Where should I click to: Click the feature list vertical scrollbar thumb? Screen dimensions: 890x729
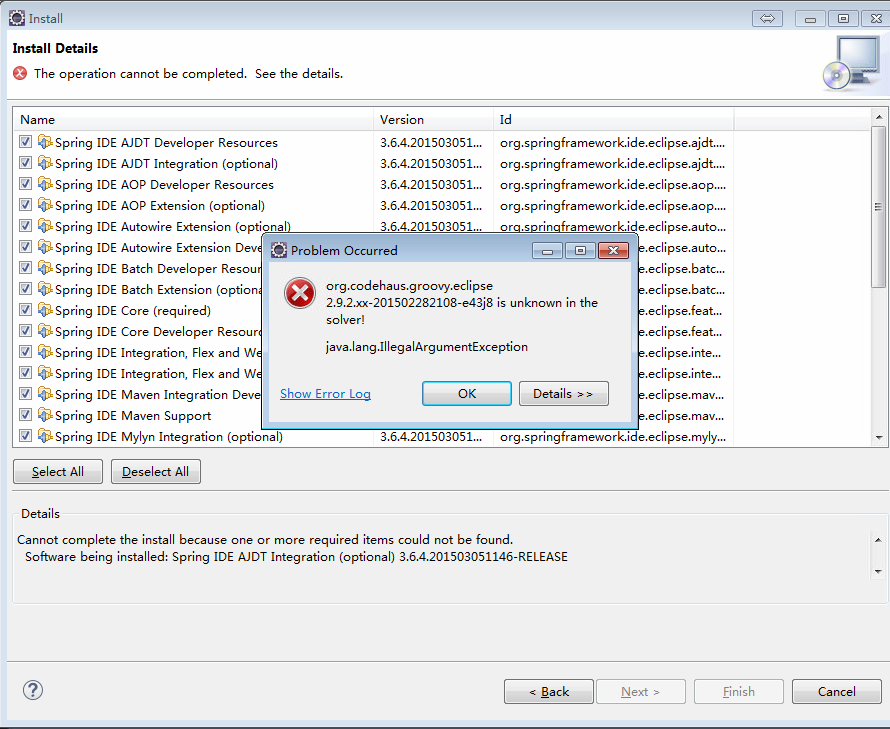[x=879, y=207]
